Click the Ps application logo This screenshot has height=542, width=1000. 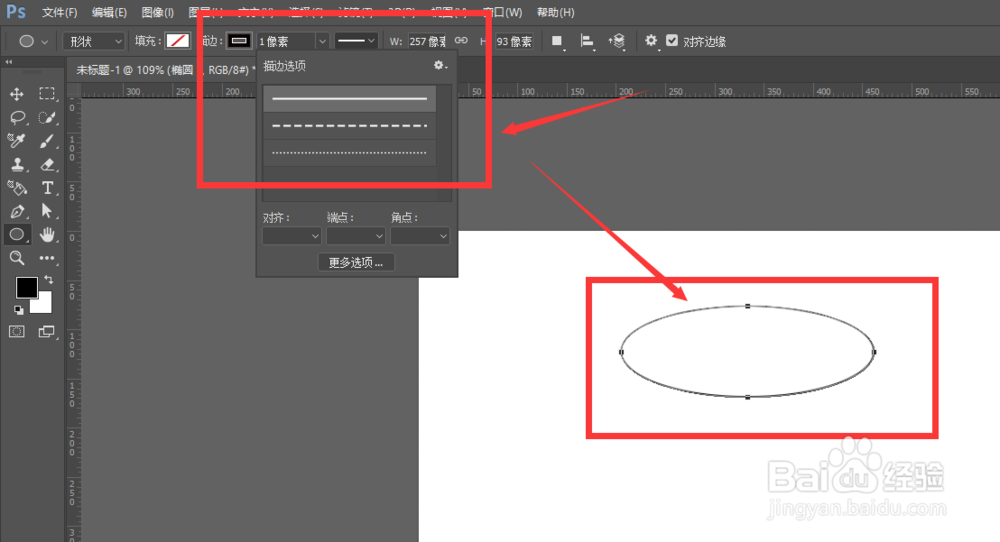tap(16, 11)
